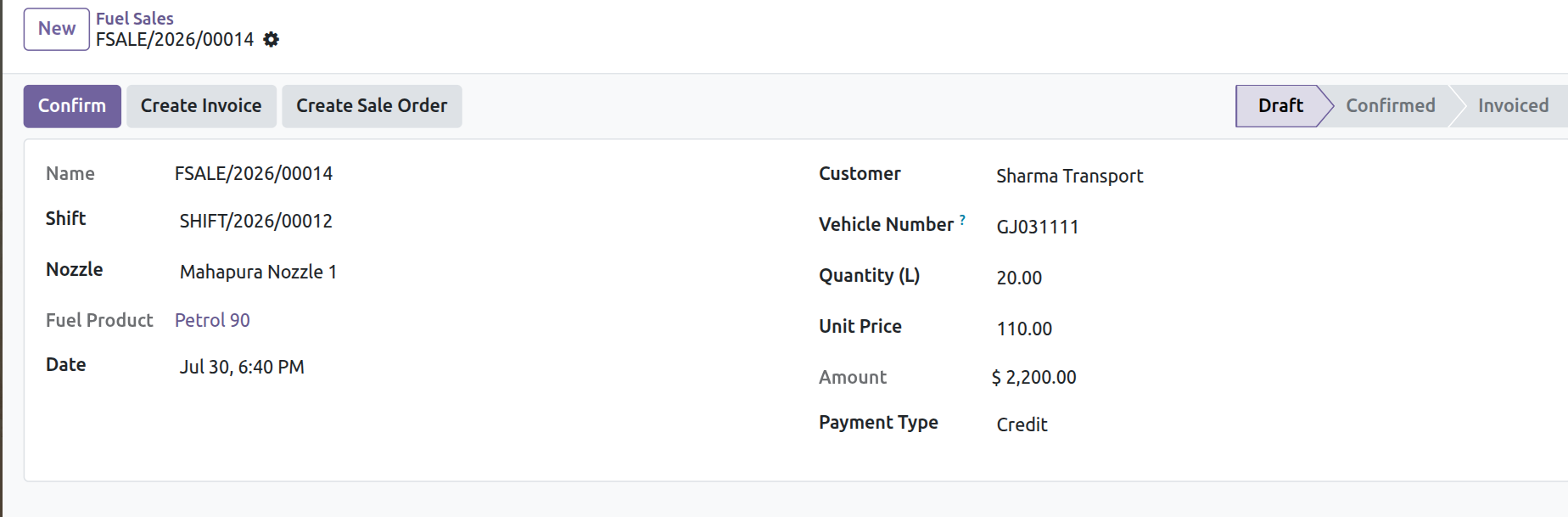
Task: Click the Amount label
Action: (x=852, y=377)
